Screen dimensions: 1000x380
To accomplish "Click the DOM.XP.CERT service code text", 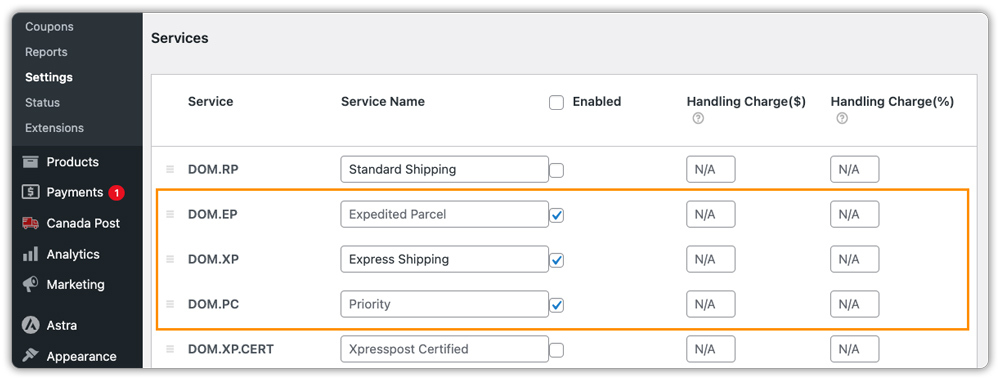I will point(232,349).
